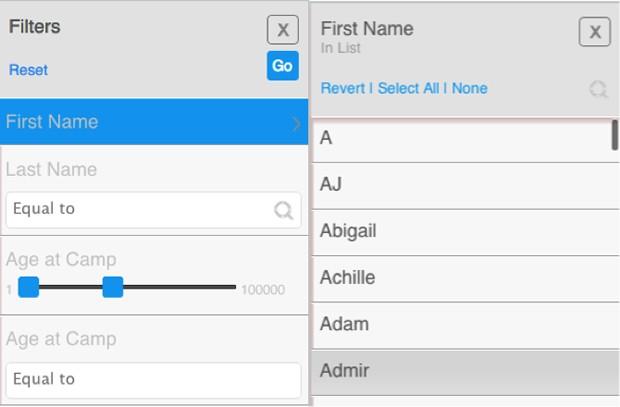Click the search icon in Last Name field
620x407 pixels.
tap(284, 210)
